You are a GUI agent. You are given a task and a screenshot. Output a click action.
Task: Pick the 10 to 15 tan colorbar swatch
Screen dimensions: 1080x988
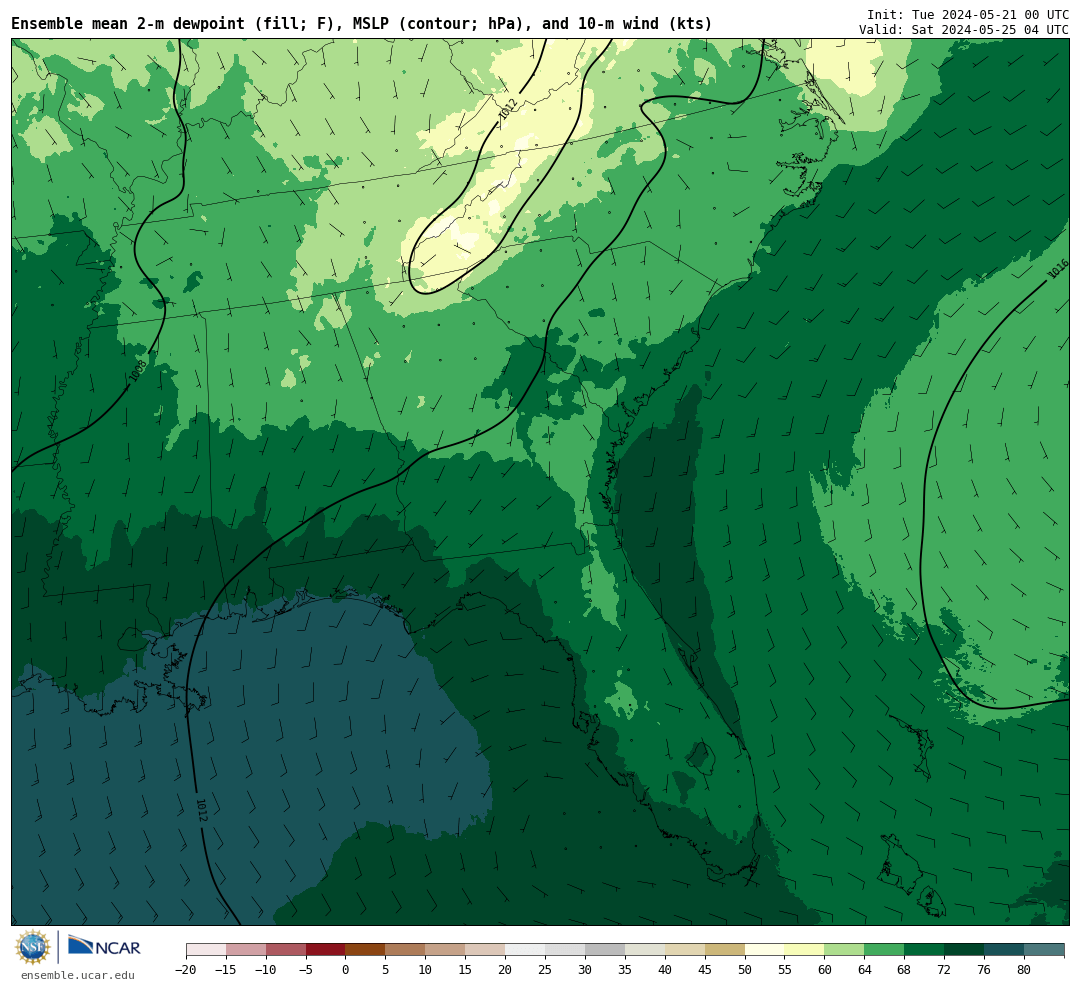click(446, 950)
